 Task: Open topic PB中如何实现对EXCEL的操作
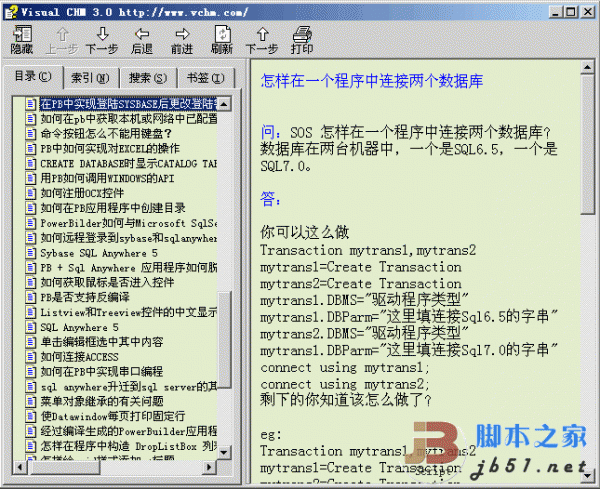coord(110,148)
